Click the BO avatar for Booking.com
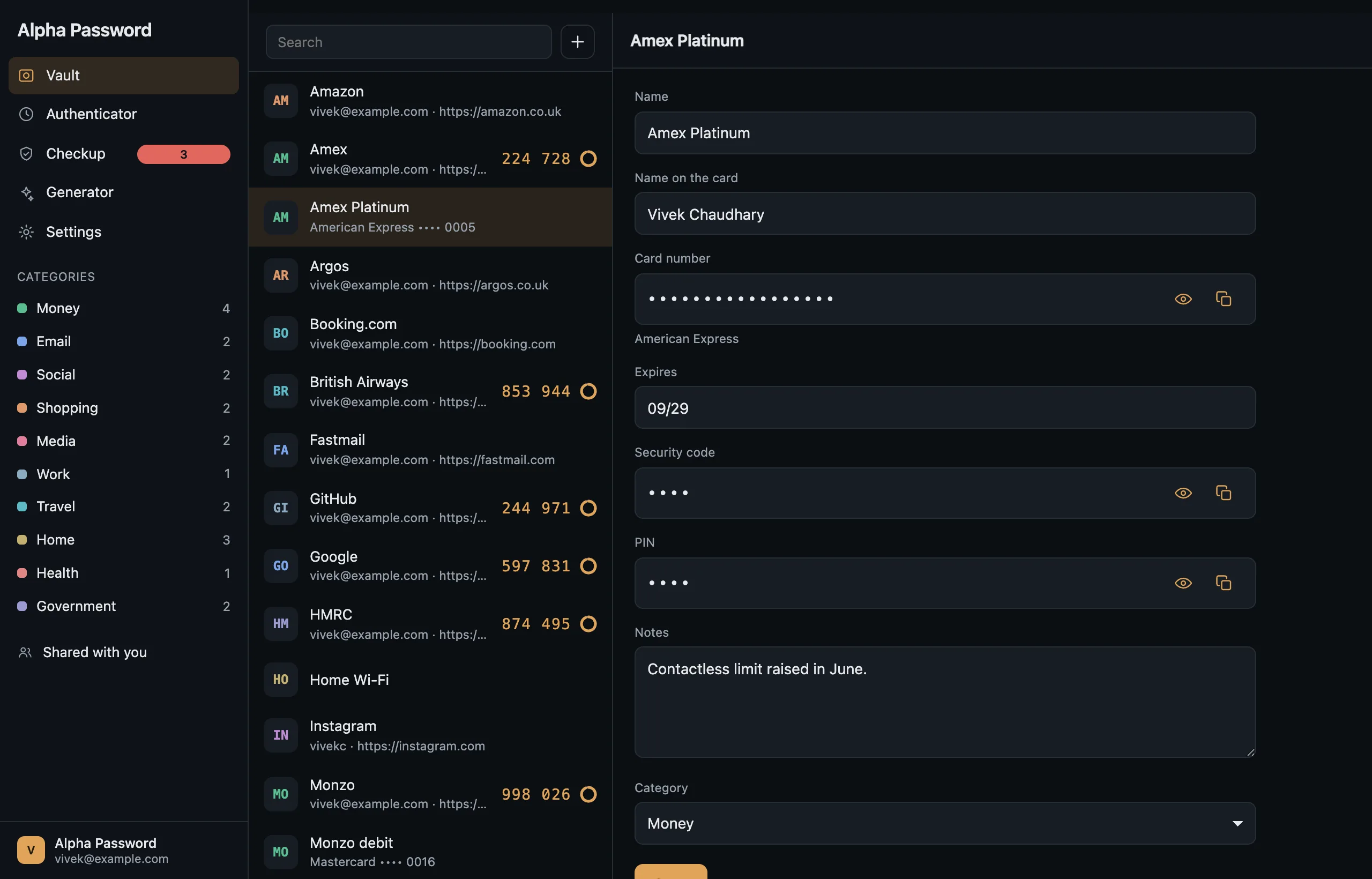This screenshot has width=1372, height=879. point(281,333)
